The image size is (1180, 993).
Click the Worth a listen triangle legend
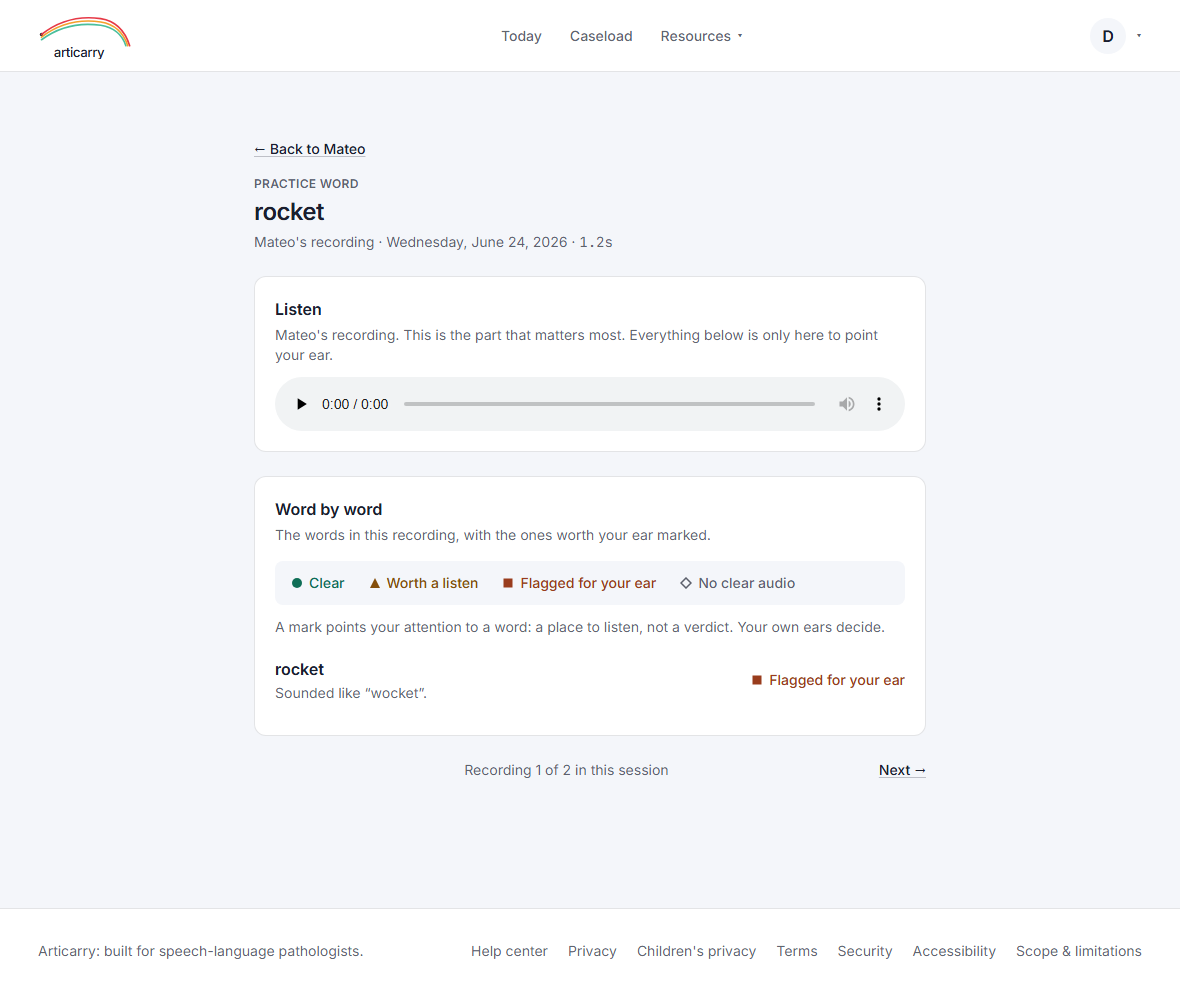tap(424, 583)
